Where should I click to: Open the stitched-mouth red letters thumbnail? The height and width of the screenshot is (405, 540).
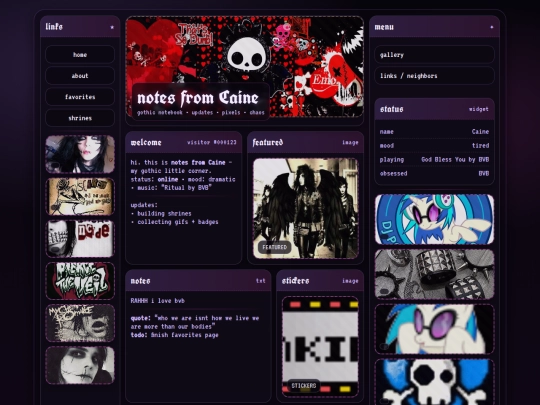[x=80, y=239]
